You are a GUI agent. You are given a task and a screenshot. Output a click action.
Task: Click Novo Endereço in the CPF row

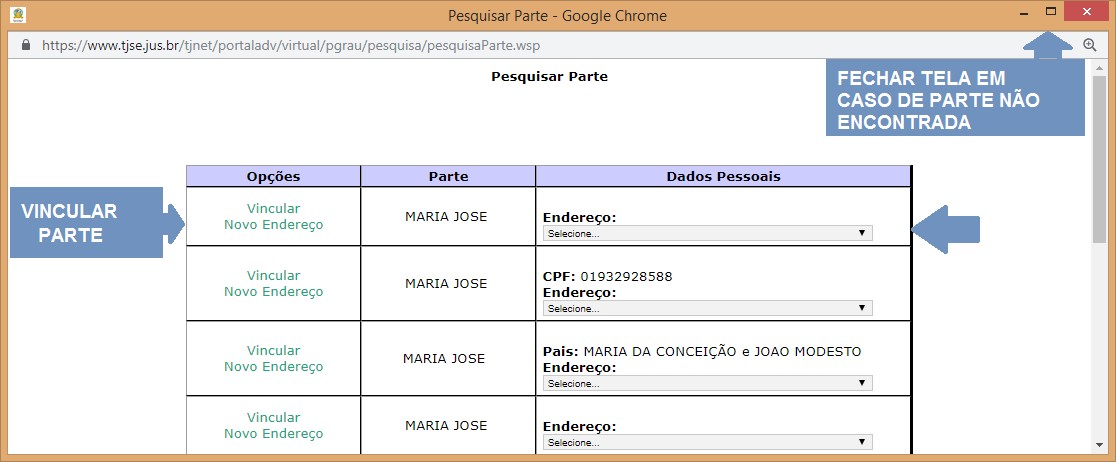(x=273, y=292)
